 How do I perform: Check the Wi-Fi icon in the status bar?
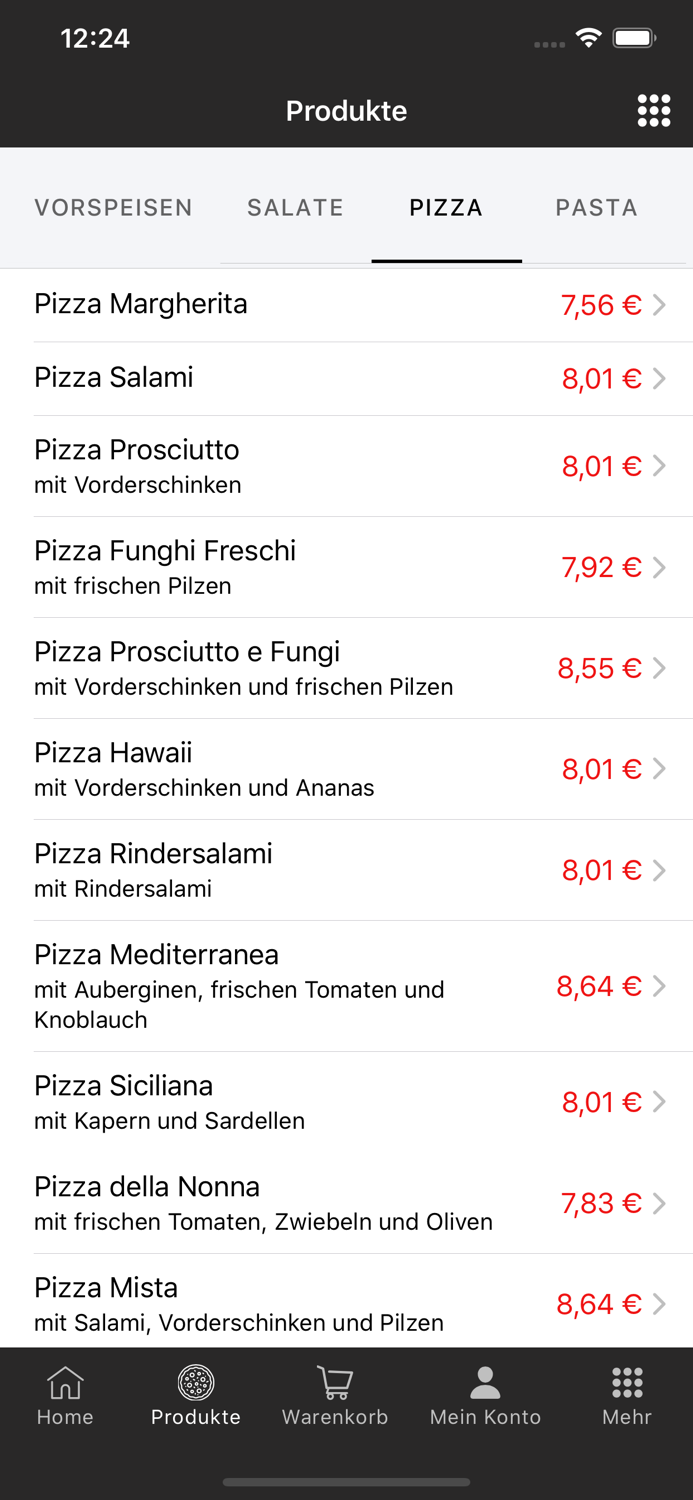[588, 37]
